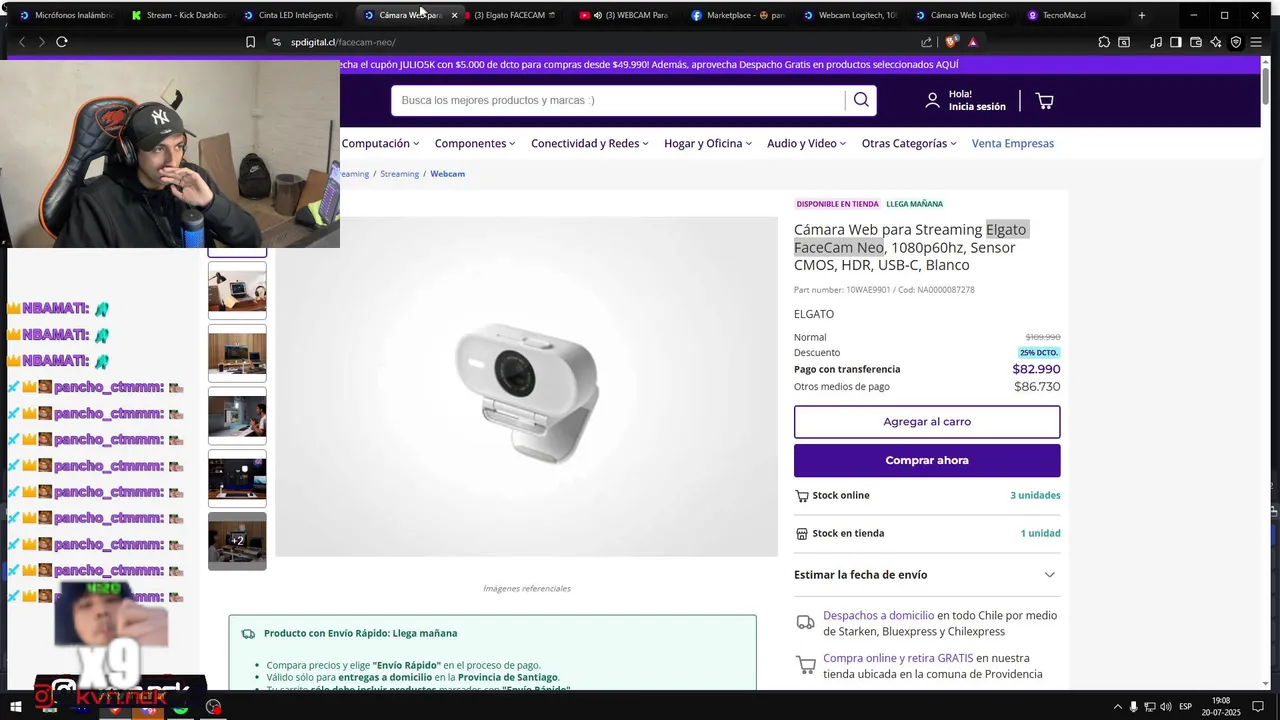Click the taskbar microphone icon
The image size is (1280, 720).
pyautogui.click(x=1133, y=707)
